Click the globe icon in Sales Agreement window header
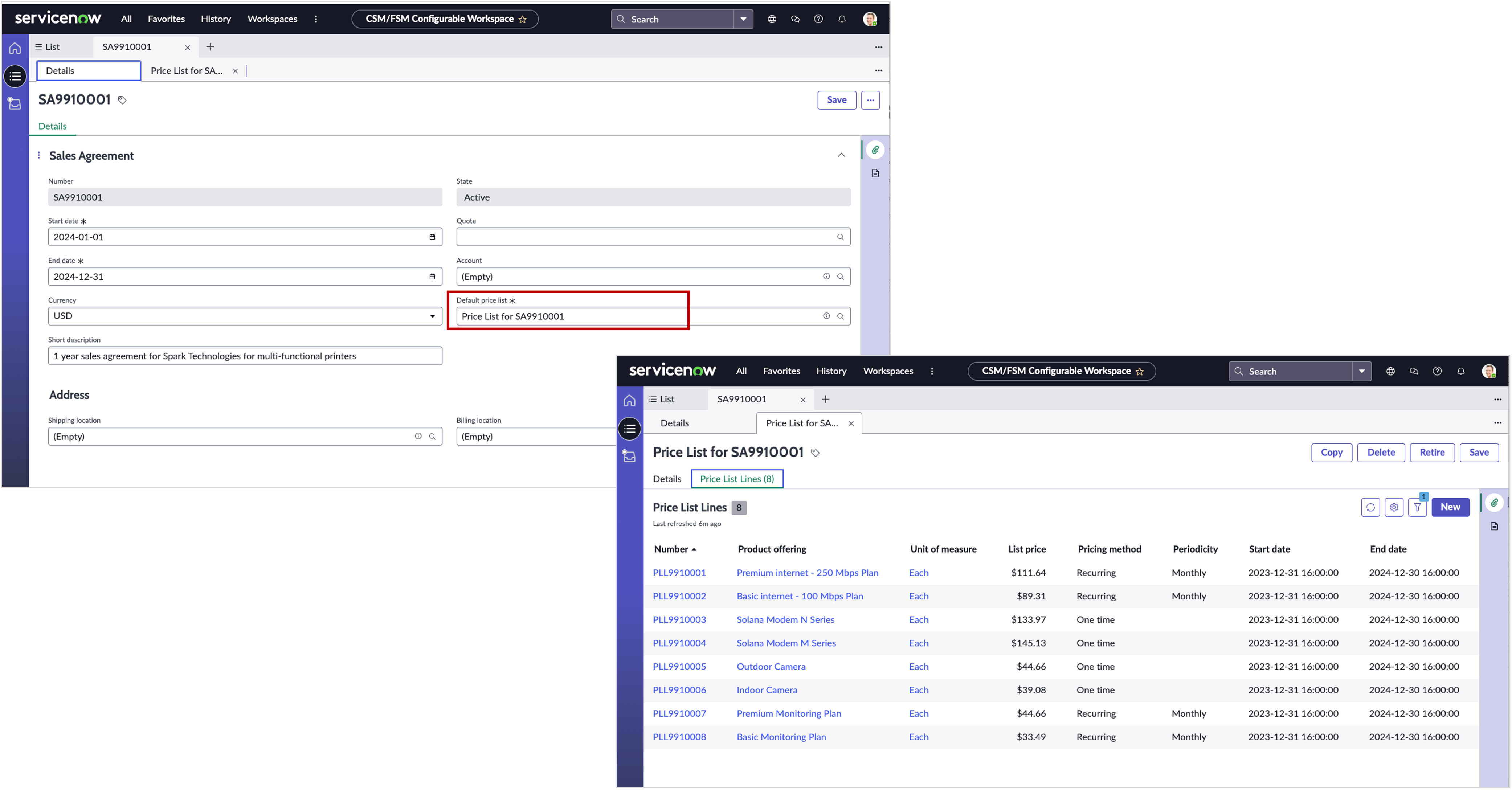 click(772, 19)
